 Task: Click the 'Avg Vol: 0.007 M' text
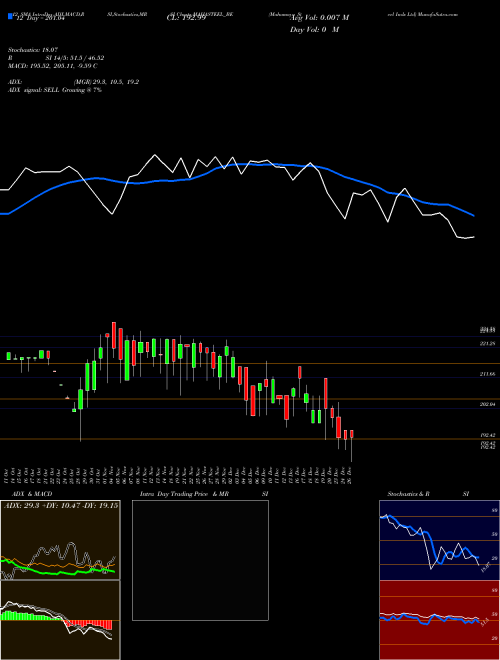319,18
